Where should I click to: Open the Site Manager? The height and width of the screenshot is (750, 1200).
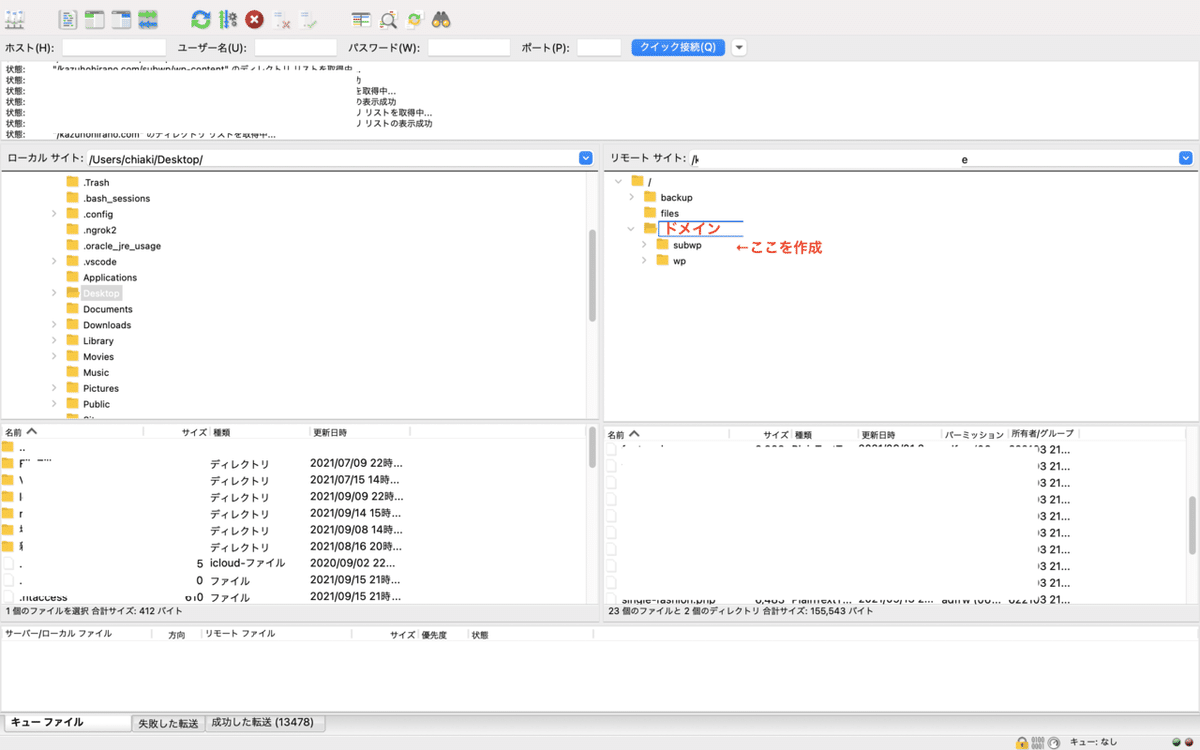coord(14,18)
